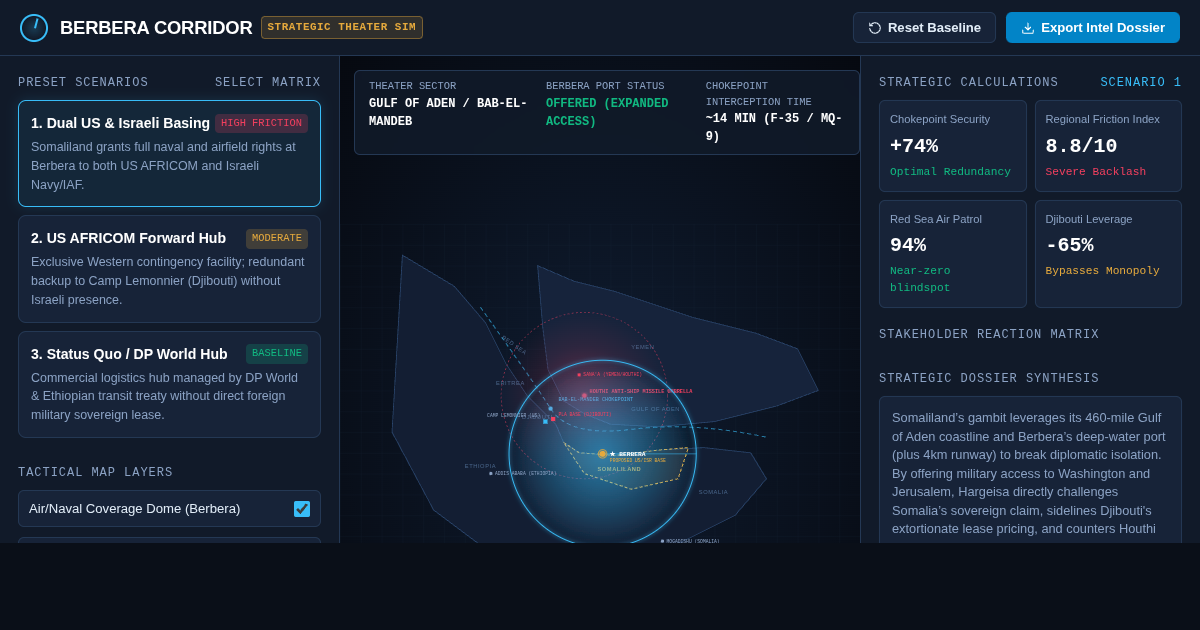This screenshot has width=1200, height=630.
Task: Click the HIGH FRICTION badge
Action: tap(261, 124)
